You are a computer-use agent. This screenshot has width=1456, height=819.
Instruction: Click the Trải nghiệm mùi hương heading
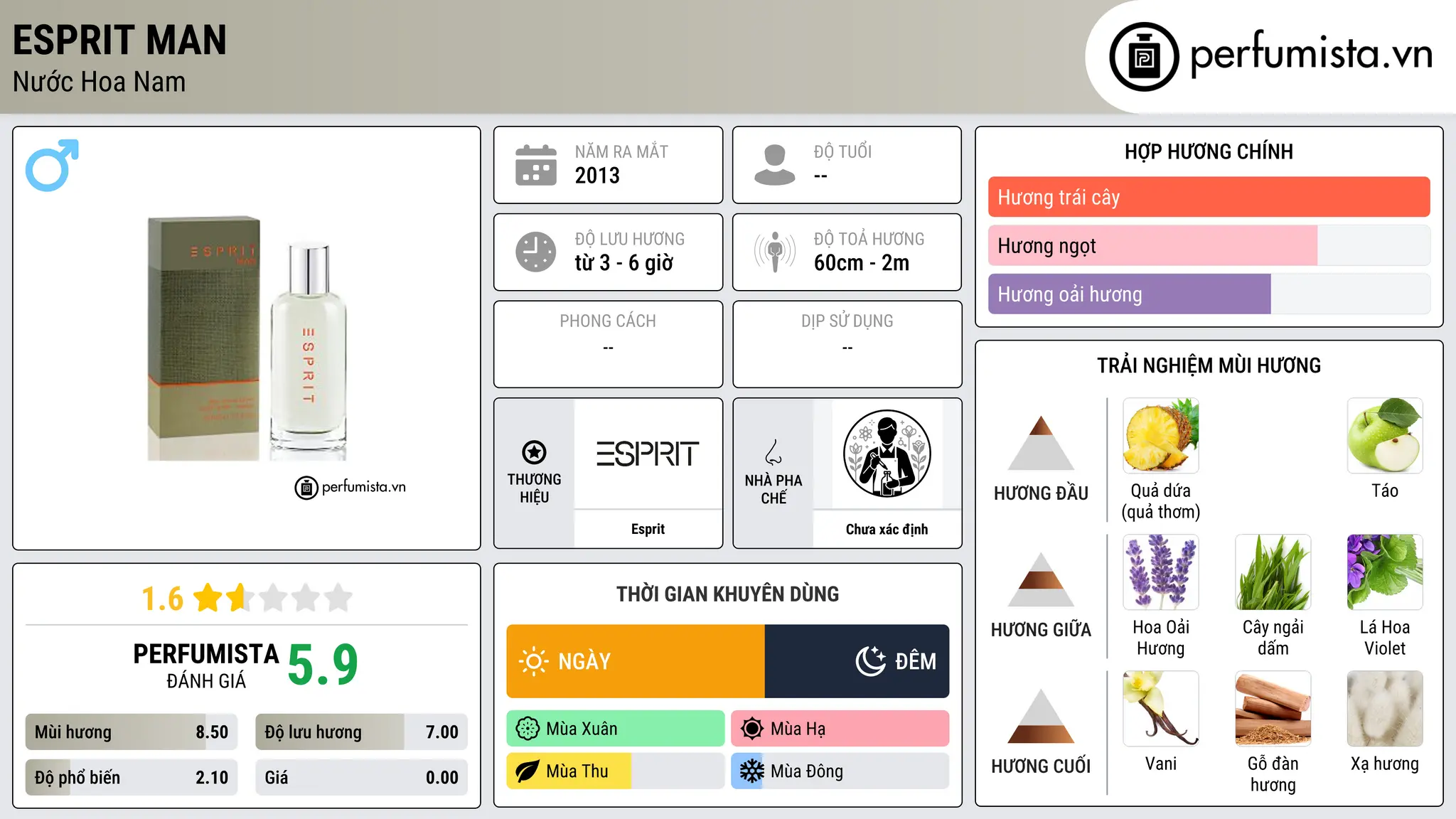(1209, 365)
